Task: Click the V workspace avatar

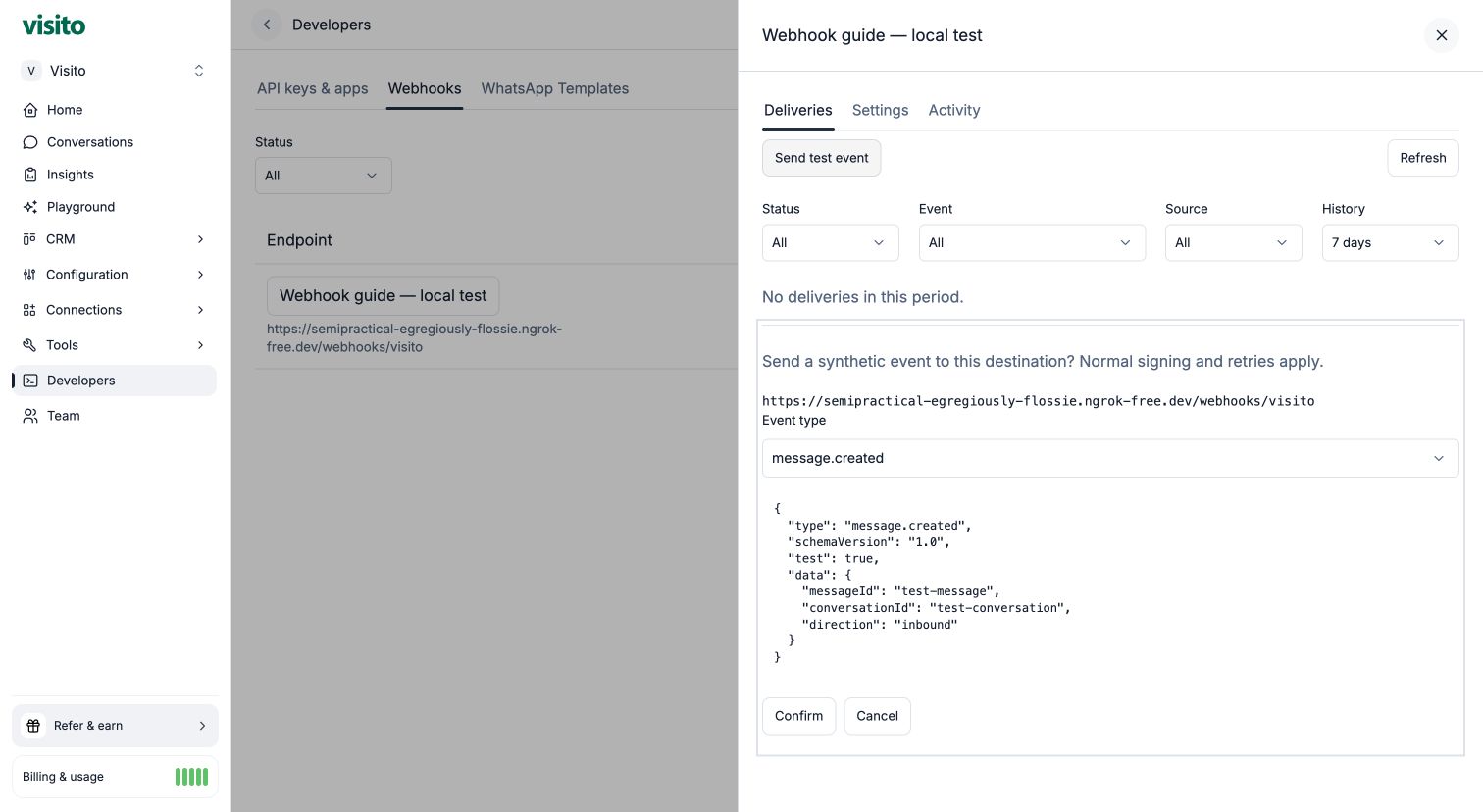Action: pos(31,71)
